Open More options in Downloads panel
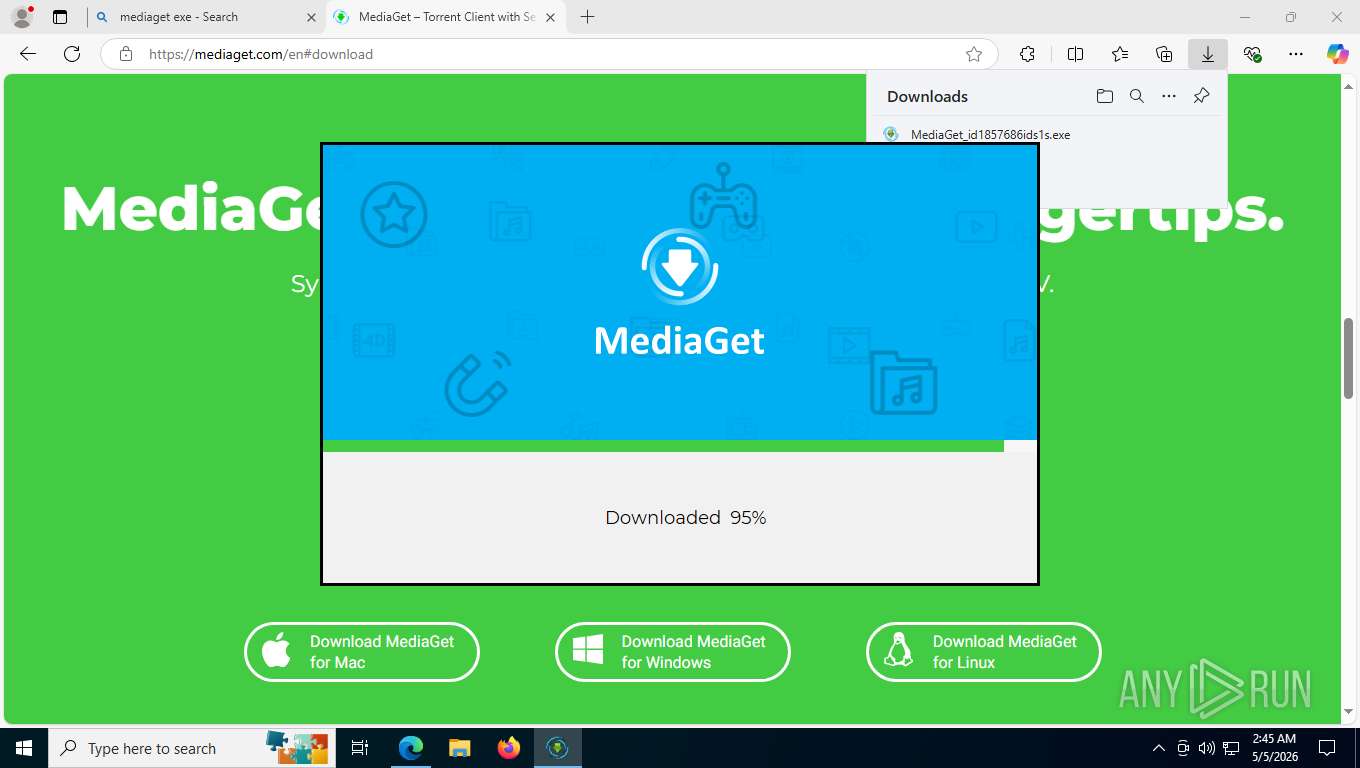 [x=1169, y=96]
